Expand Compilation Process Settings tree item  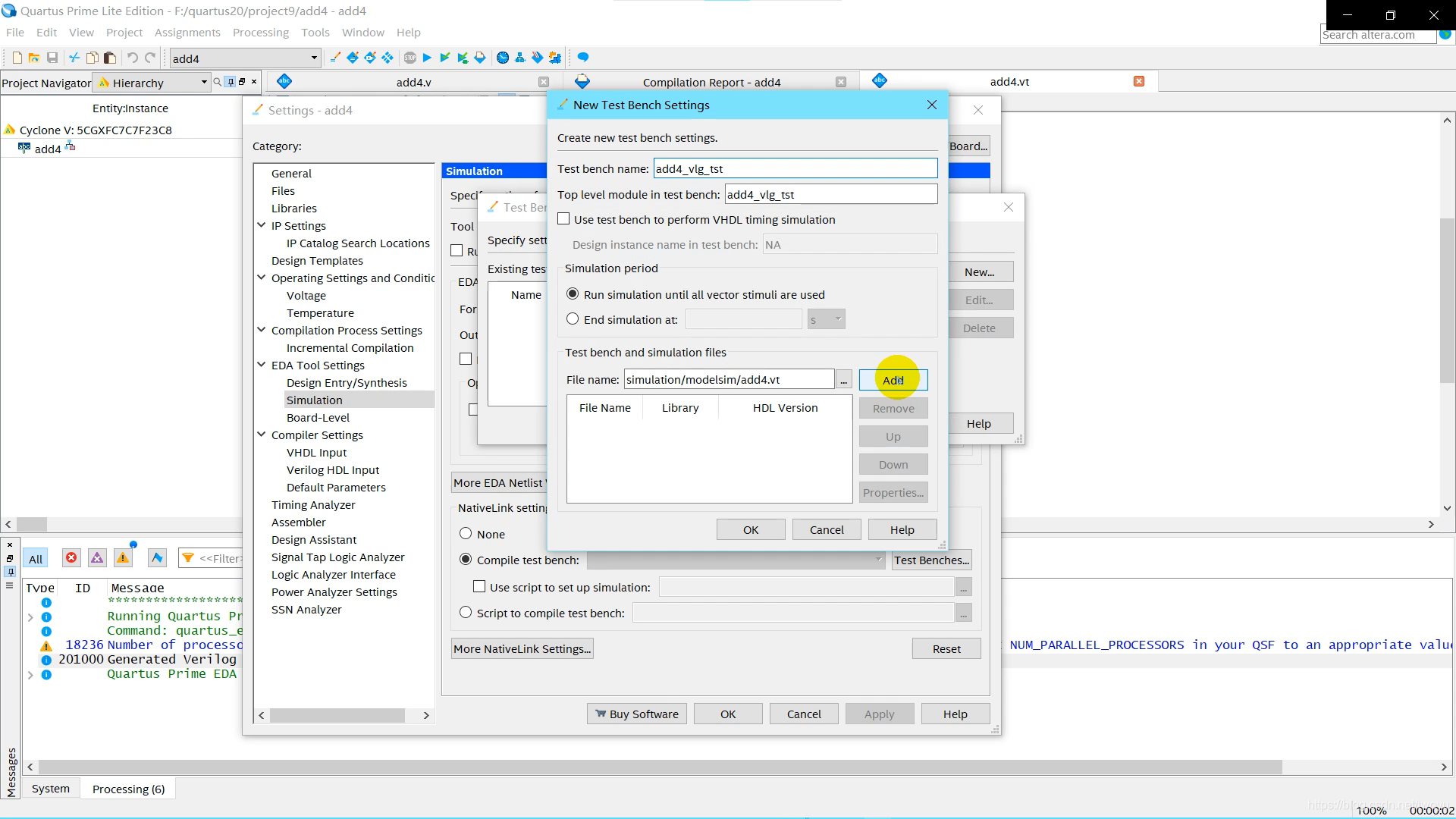(x=262, y=330)
